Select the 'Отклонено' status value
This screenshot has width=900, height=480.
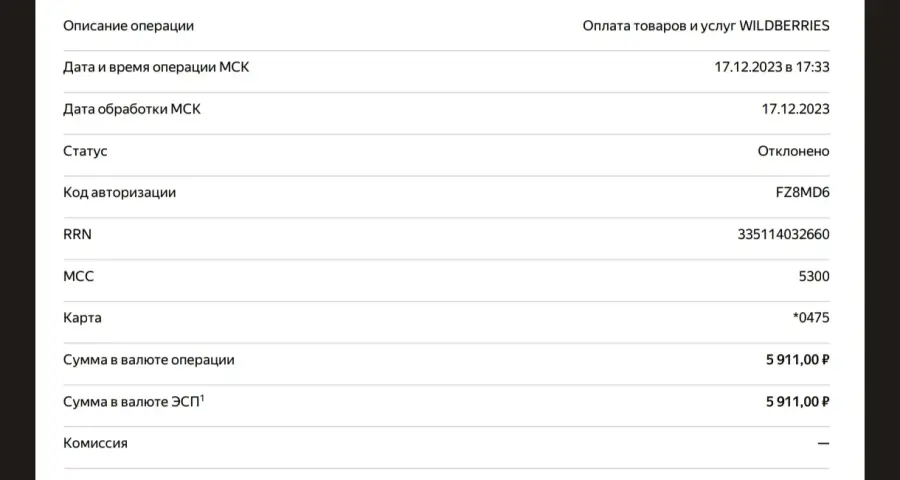tap(793, 151)
